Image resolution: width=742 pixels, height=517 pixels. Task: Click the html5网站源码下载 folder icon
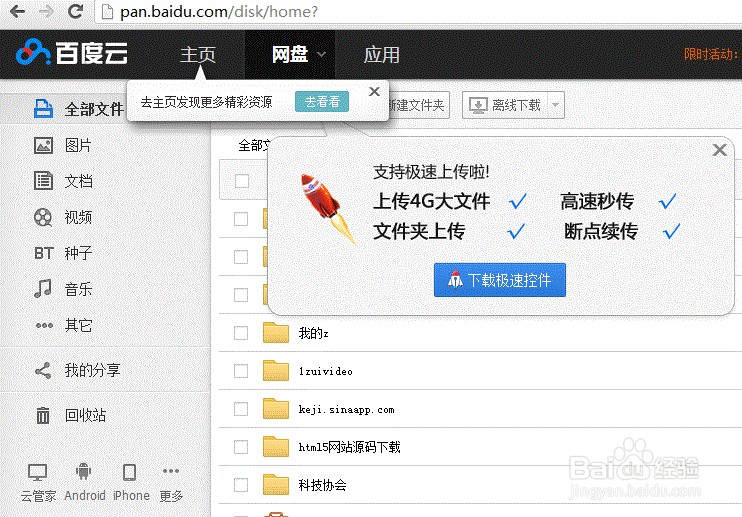[x=276, y=446]
